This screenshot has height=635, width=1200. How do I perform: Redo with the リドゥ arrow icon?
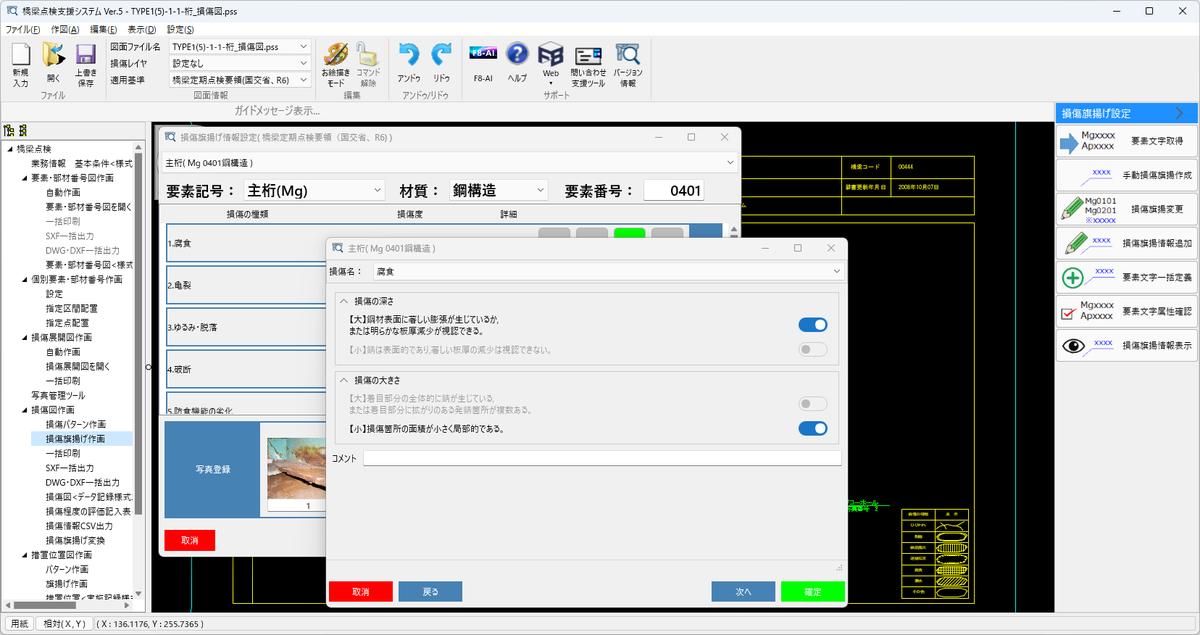click(441, 63)
